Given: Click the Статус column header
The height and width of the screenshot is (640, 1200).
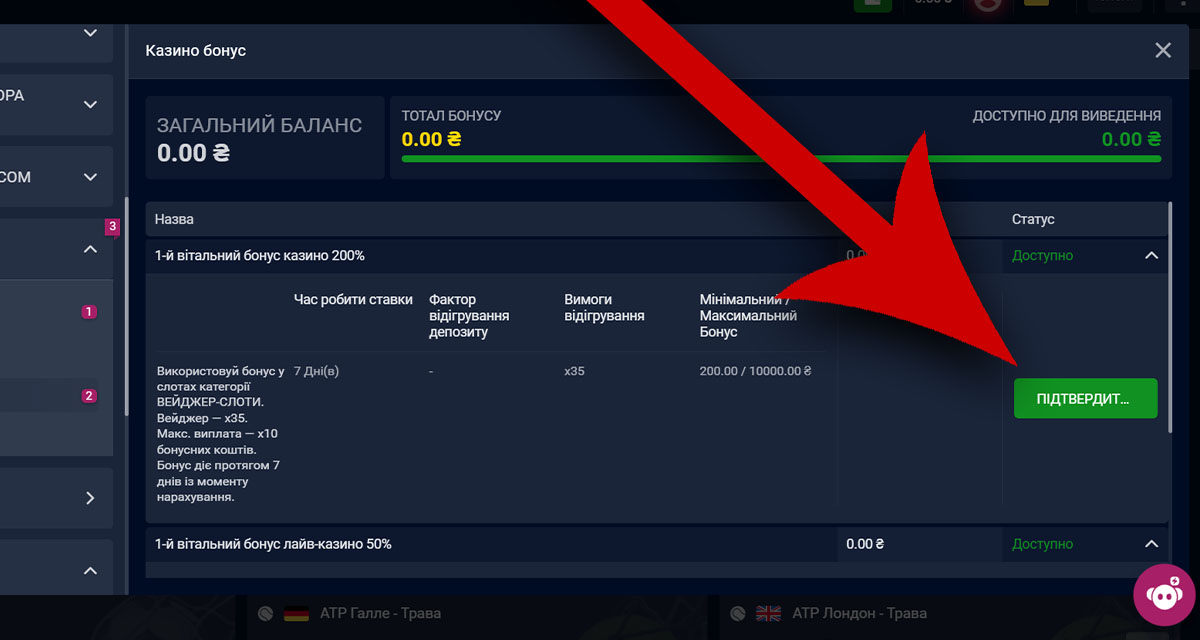Looking at the screenshot, I should [x=1033, y=219].
